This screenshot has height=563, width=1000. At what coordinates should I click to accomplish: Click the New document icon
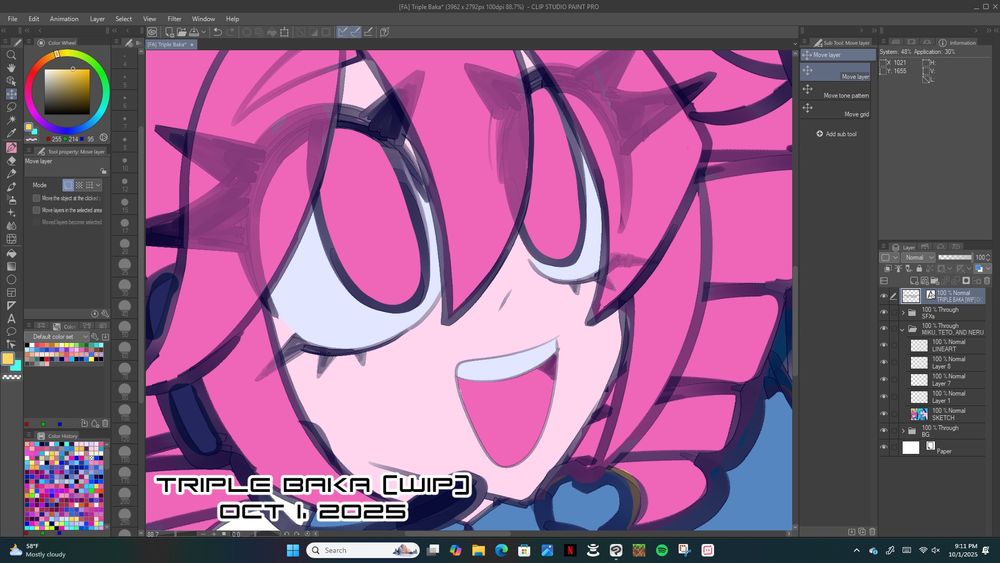[169, 32]
